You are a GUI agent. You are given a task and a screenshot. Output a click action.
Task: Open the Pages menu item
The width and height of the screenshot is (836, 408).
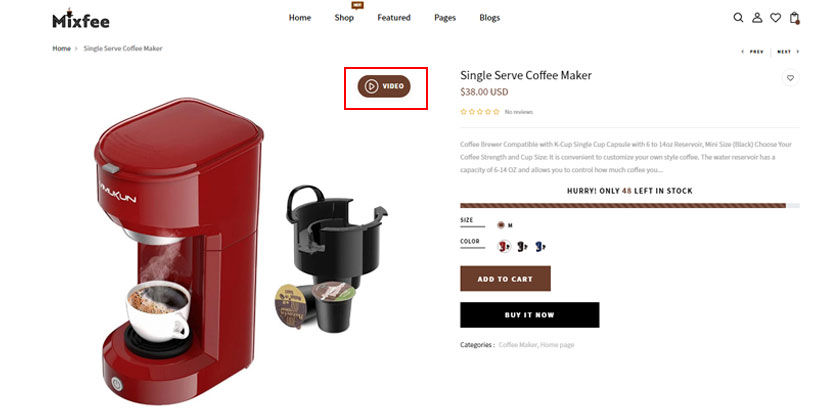click(445, 18)
